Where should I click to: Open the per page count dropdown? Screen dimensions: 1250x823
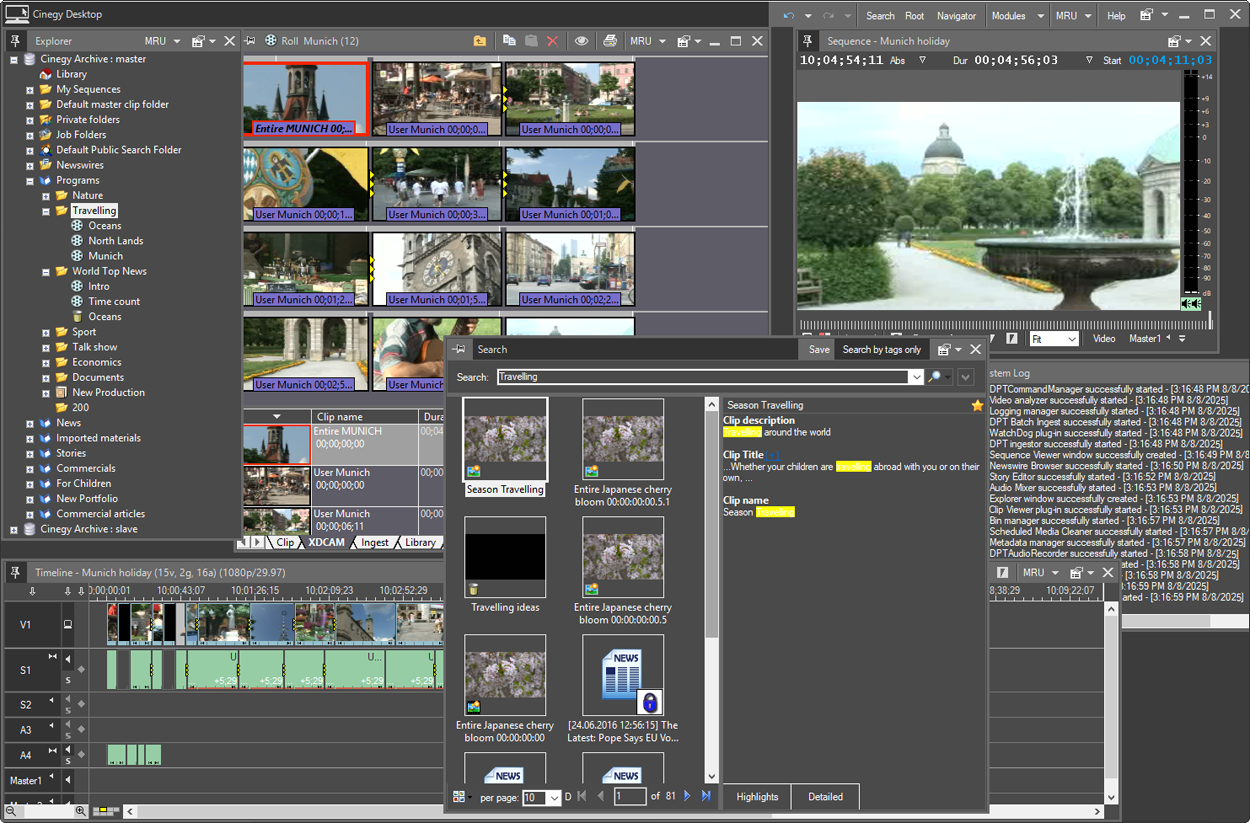click(x=554, y=798)
